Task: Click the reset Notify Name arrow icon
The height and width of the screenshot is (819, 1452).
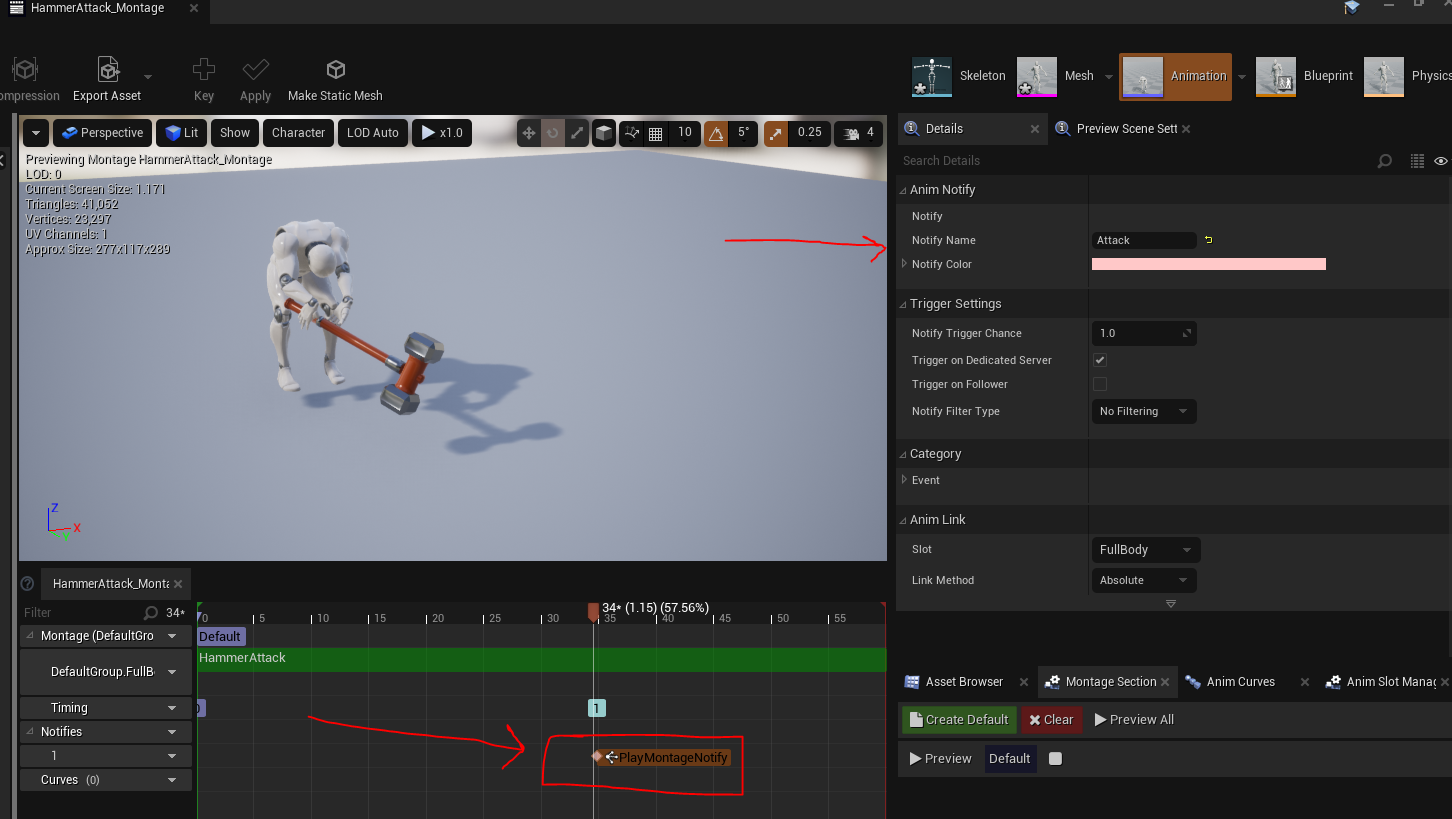Action: (x=1208, y=240)
